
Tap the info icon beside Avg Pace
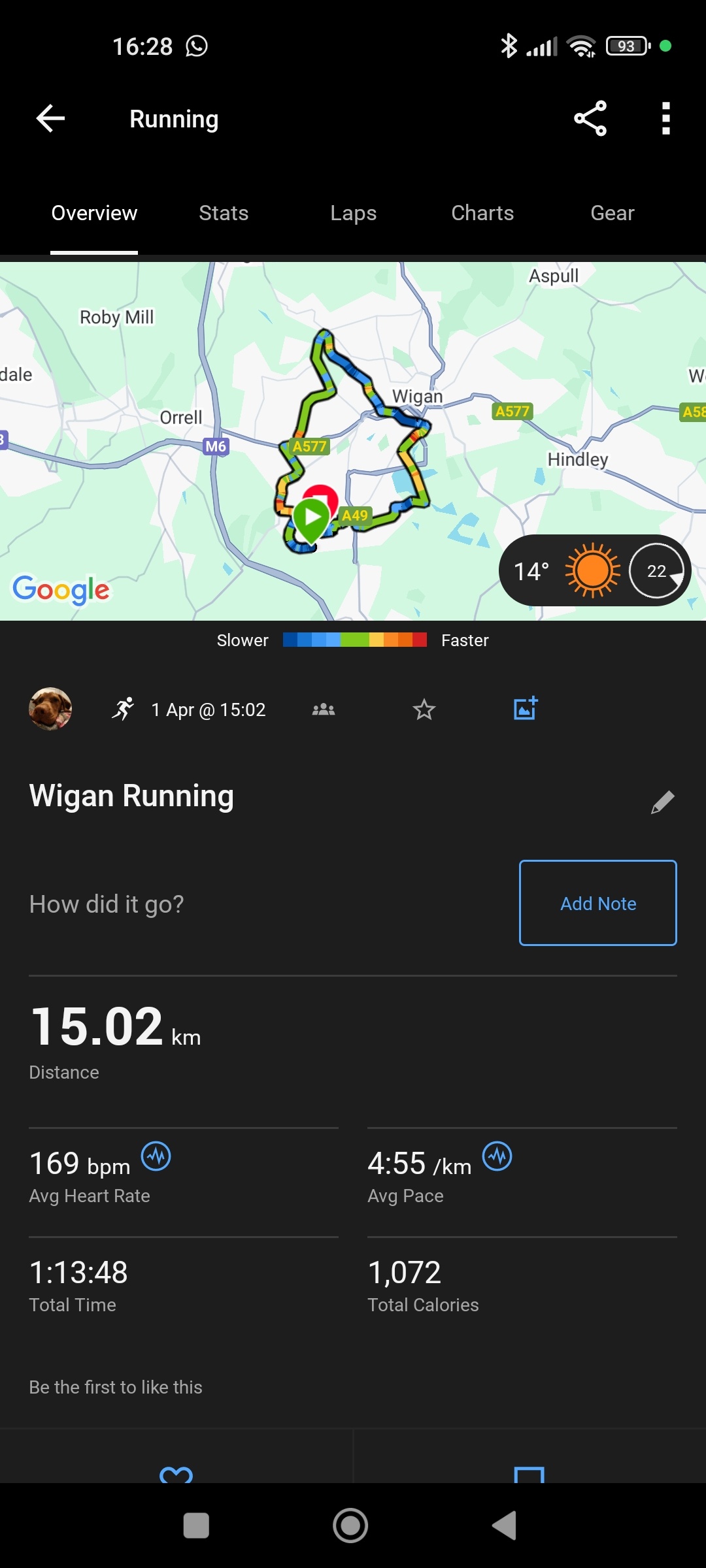497,1156
